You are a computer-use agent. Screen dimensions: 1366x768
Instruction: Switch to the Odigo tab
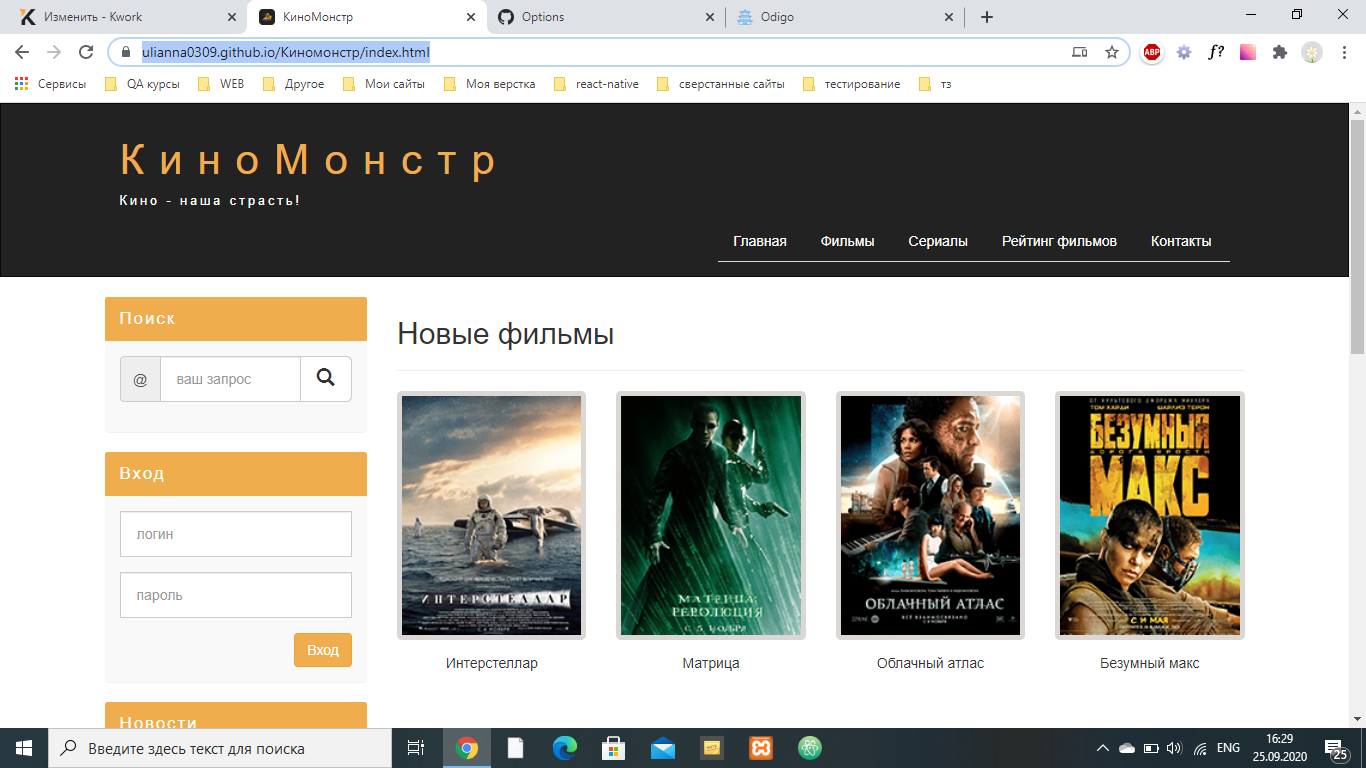point(845,17)
